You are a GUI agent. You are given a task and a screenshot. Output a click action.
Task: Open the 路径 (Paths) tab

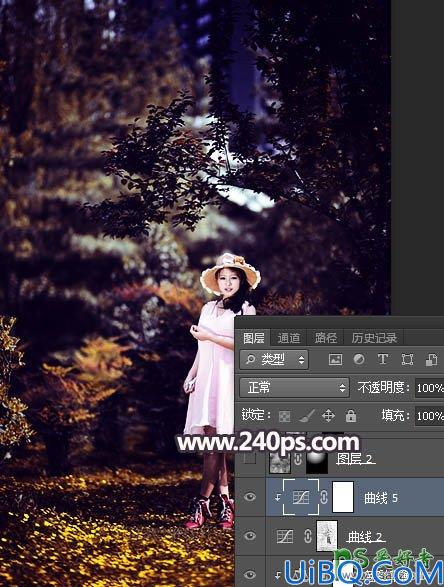point(325,338)
